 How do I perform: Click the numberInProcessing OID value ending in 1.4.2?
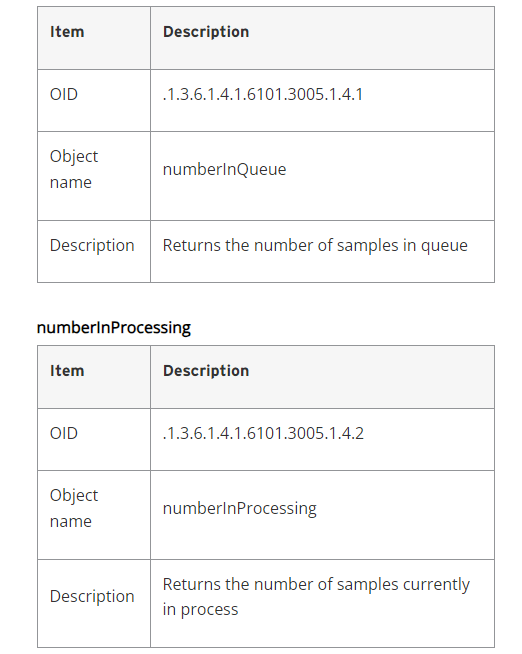[x=263, y=433]
